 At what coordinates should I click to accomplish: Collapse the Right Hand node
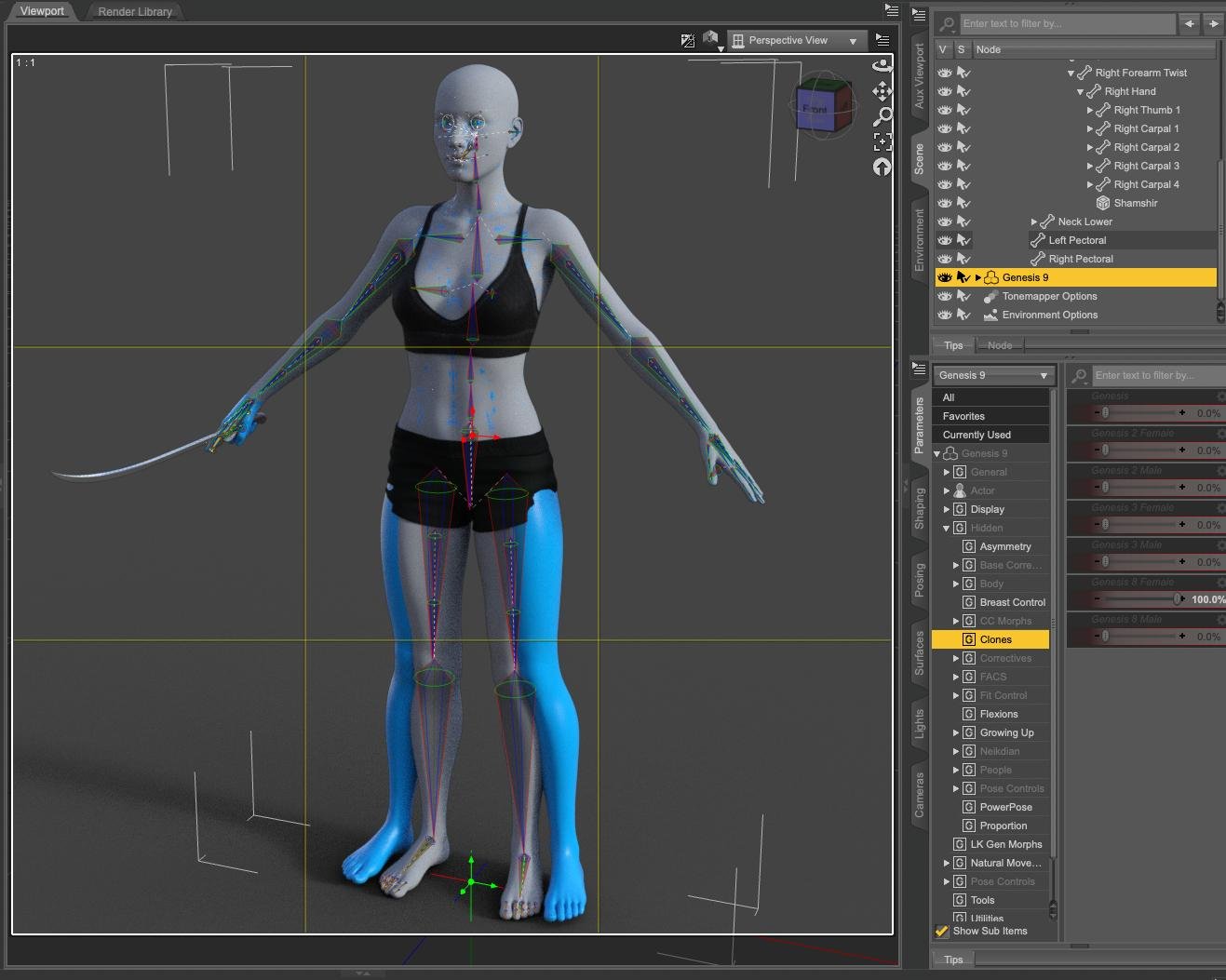point(1080,92)
